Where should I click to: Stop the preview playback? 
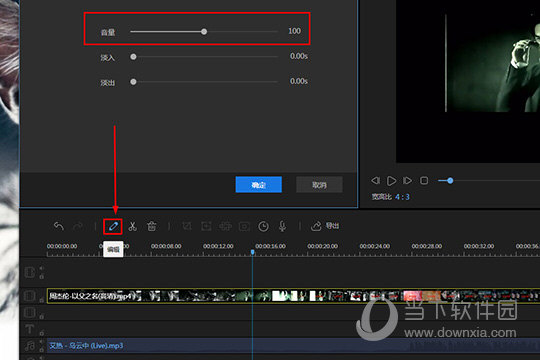pos(424,180)
